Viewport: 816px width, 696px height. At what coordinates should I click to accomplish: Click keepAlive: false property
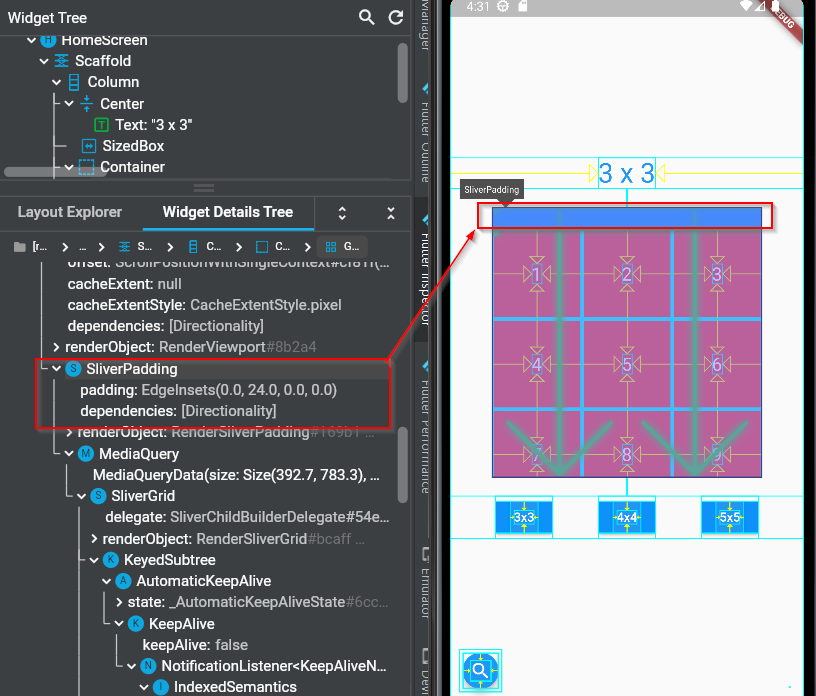point(195,645)
